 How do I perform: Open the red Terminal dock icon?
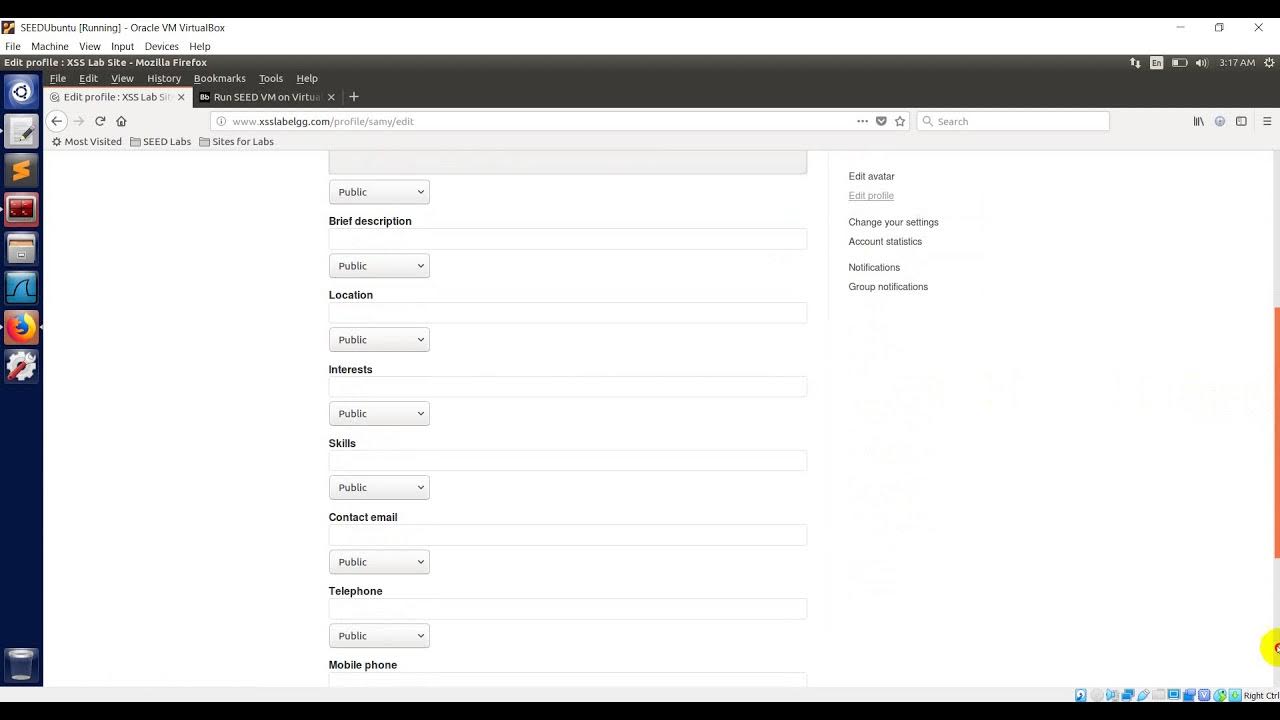21,209
